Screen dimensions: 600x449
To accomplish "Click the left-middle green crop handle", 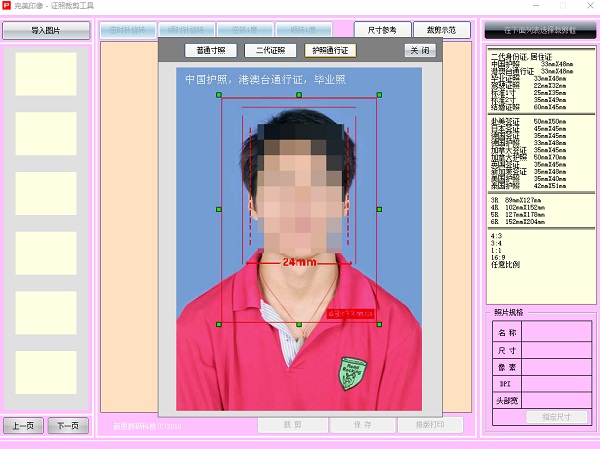I will 219,209.
